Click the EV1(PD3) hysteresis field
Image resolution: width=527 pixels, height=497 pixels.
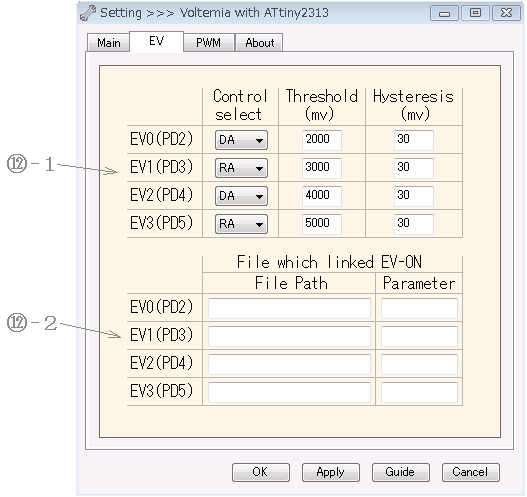(x=414, y=168)
